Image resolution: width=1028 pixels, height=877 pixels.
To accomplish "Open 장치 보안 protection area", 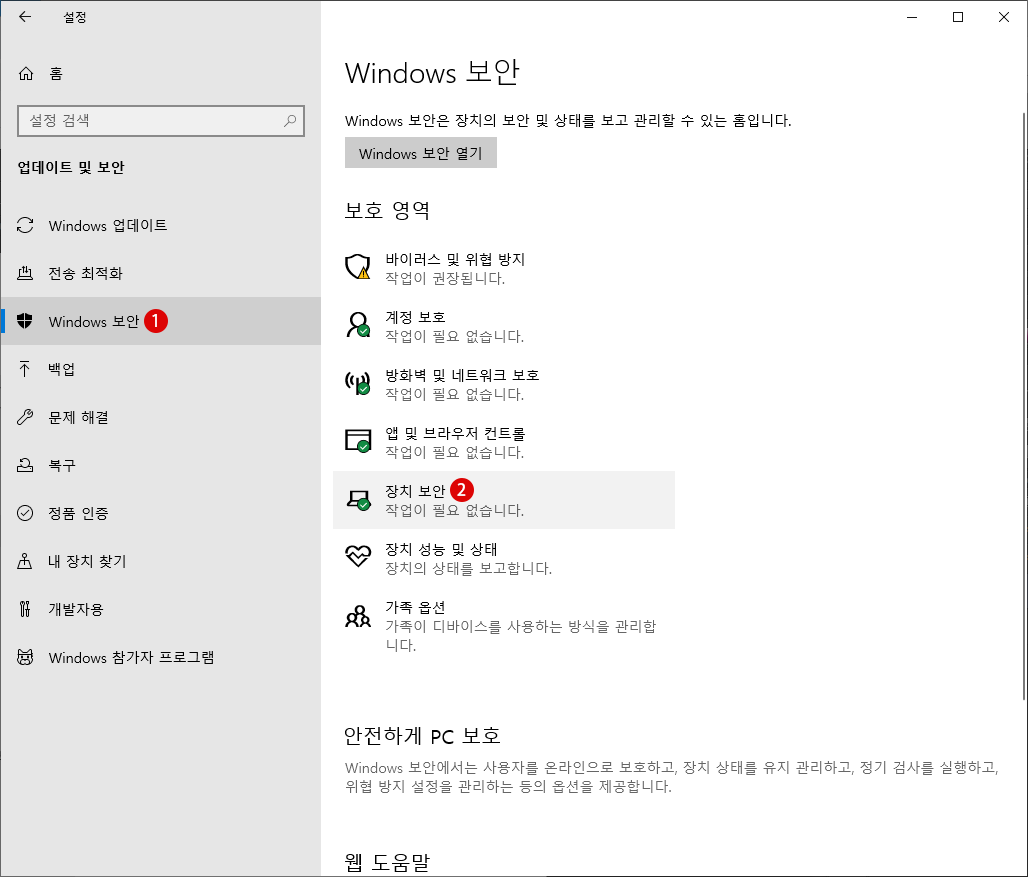I will [504, 499].
